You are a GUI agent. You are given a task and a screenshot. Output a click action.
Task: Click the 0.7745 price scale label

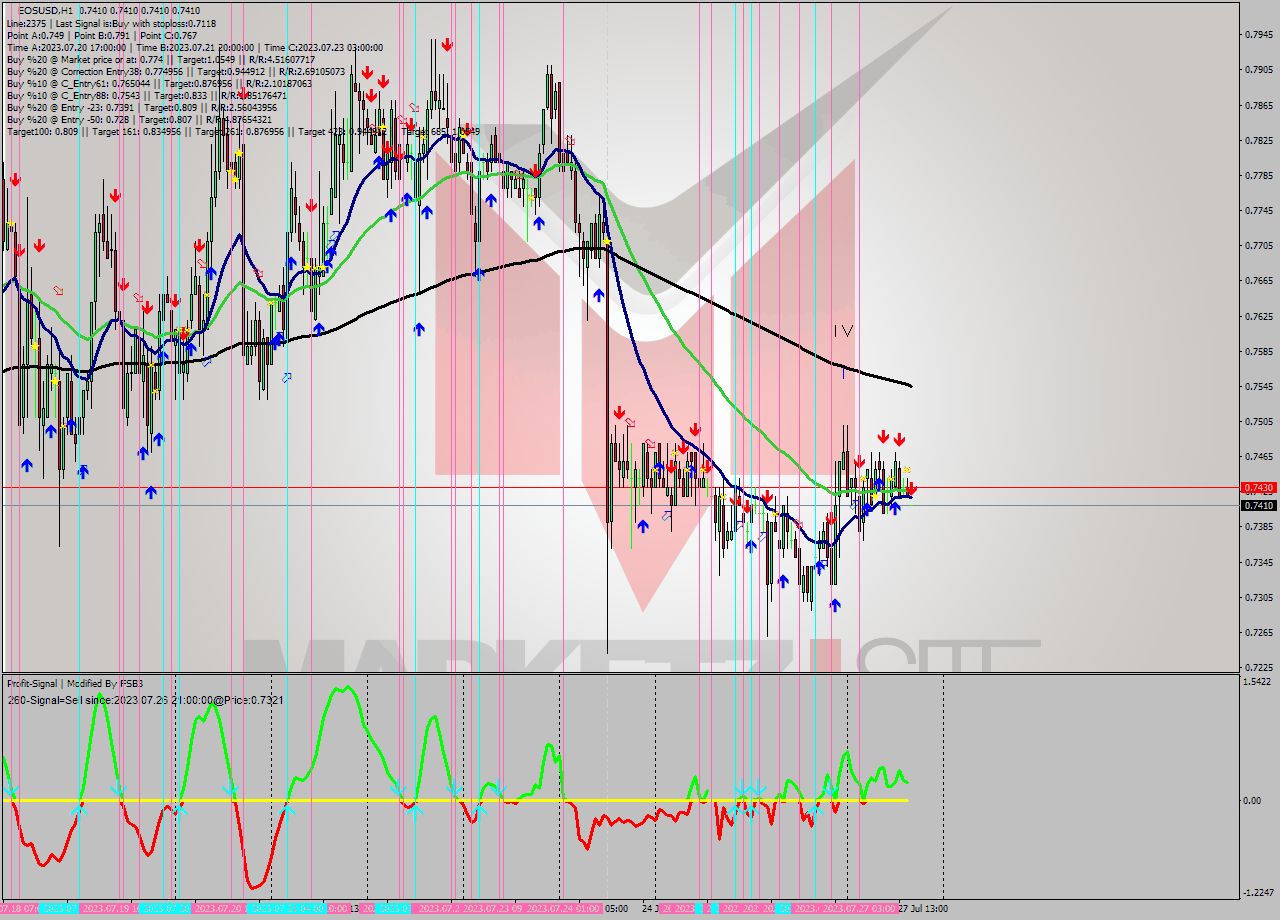click(x=1259, y=210)
